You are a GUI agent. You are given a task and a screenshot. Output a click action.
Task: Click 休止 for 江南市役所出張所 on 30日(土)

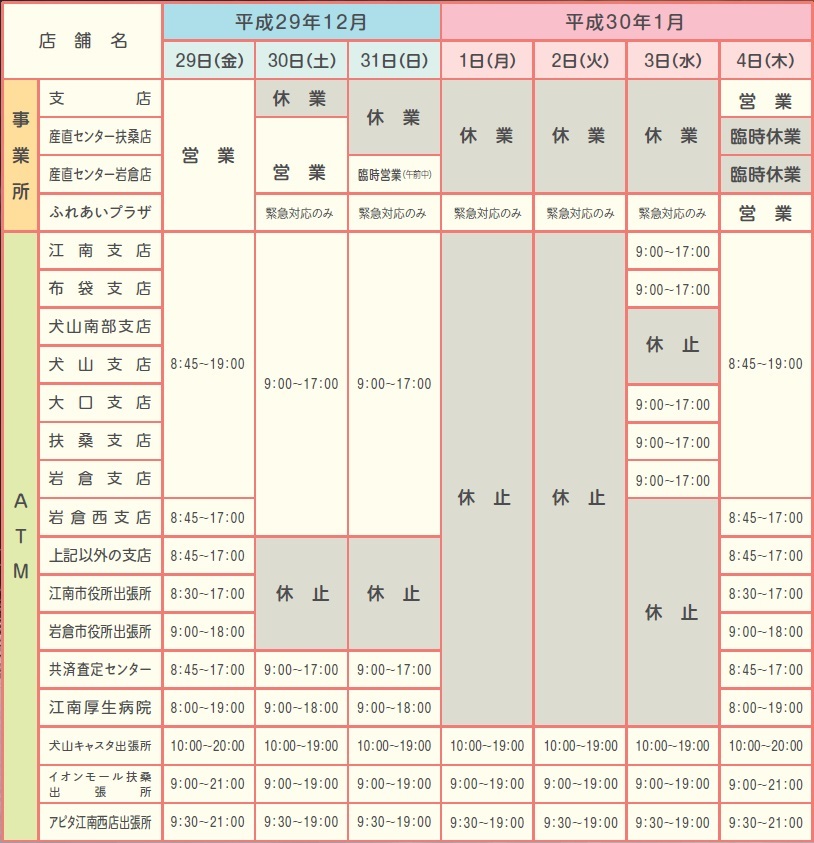tap(301, 594)
